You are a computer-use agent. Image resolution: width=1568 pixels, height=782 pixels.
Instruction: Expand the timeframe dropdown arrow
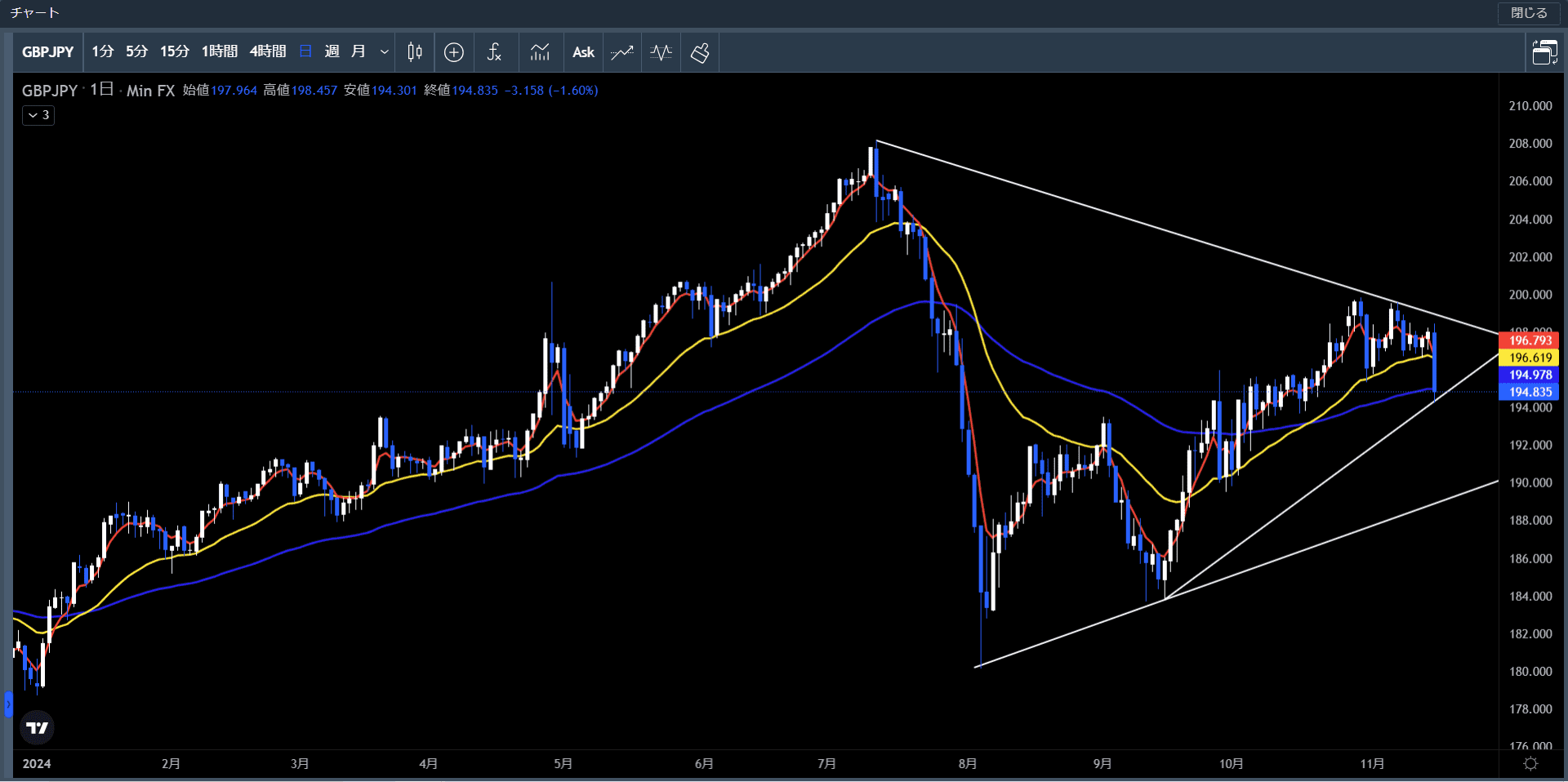pos(384,52)
